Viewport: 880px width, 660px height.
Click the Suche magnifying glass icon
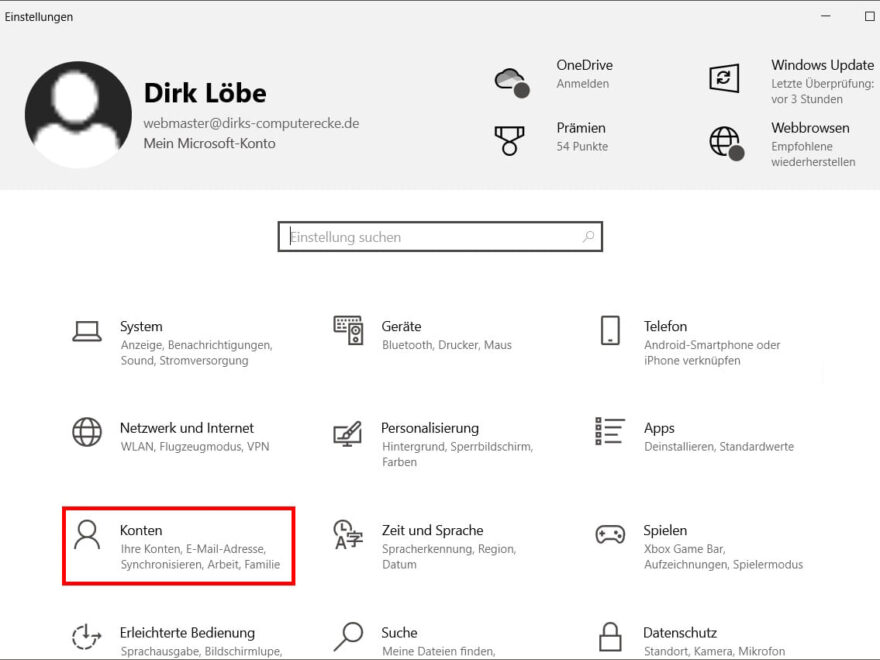(349, 636)
